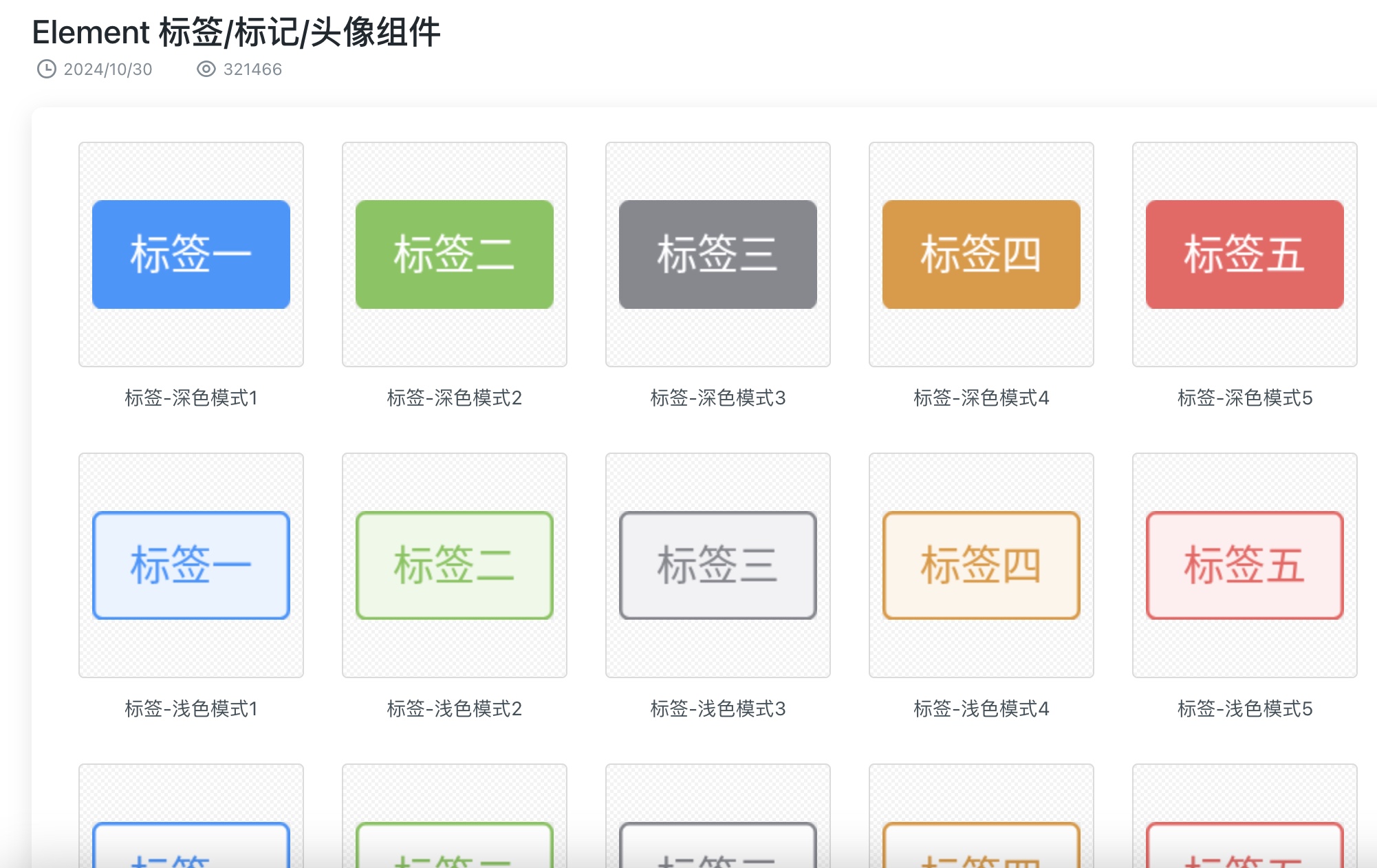Open the light blue 标签一 outlined thumbnail
1377x868 pixels.
[191, 565]
